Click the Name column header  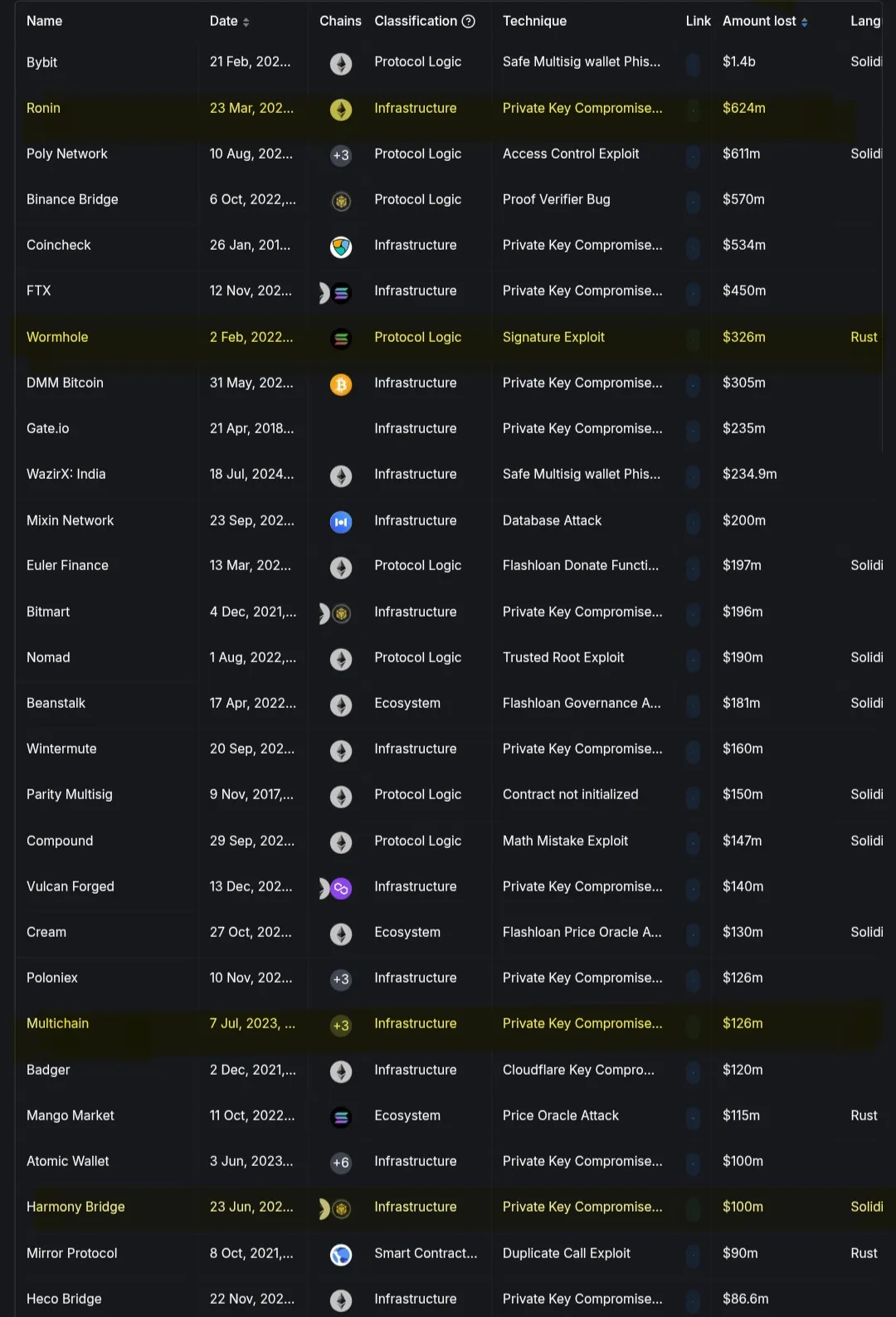45,21
